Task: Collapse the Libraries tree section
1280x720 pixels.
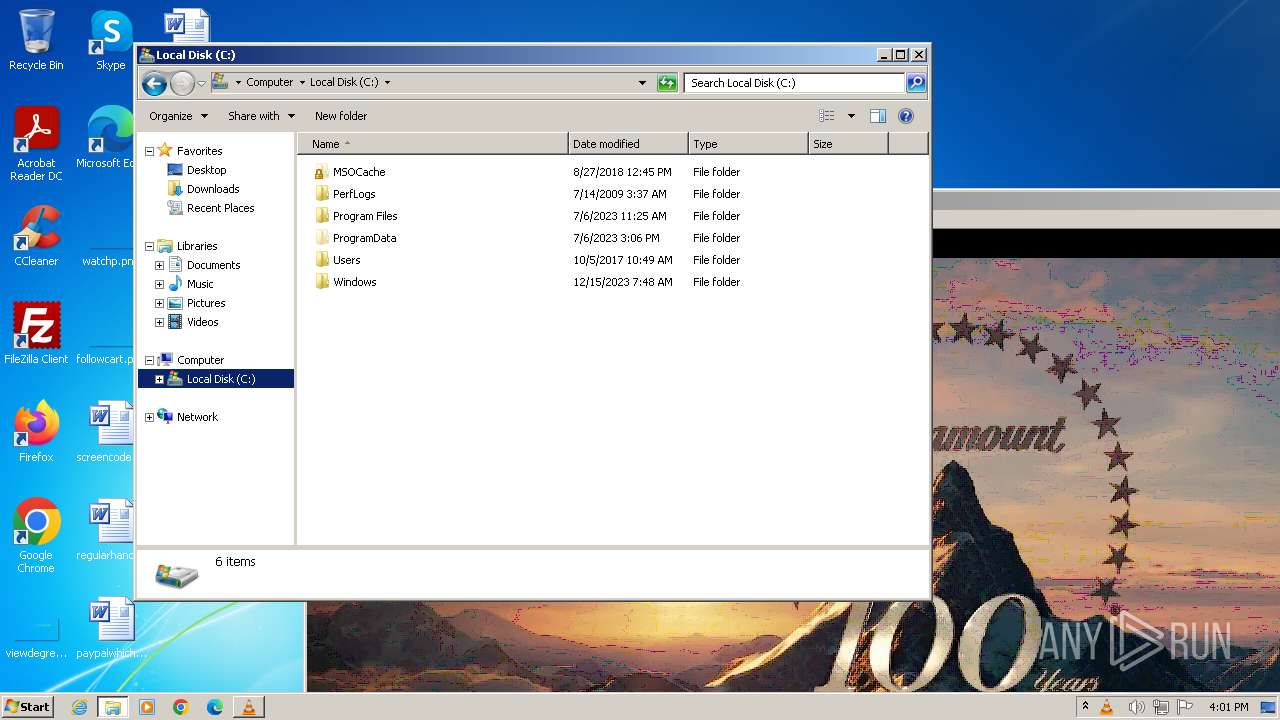Action: tap(150, 246)
